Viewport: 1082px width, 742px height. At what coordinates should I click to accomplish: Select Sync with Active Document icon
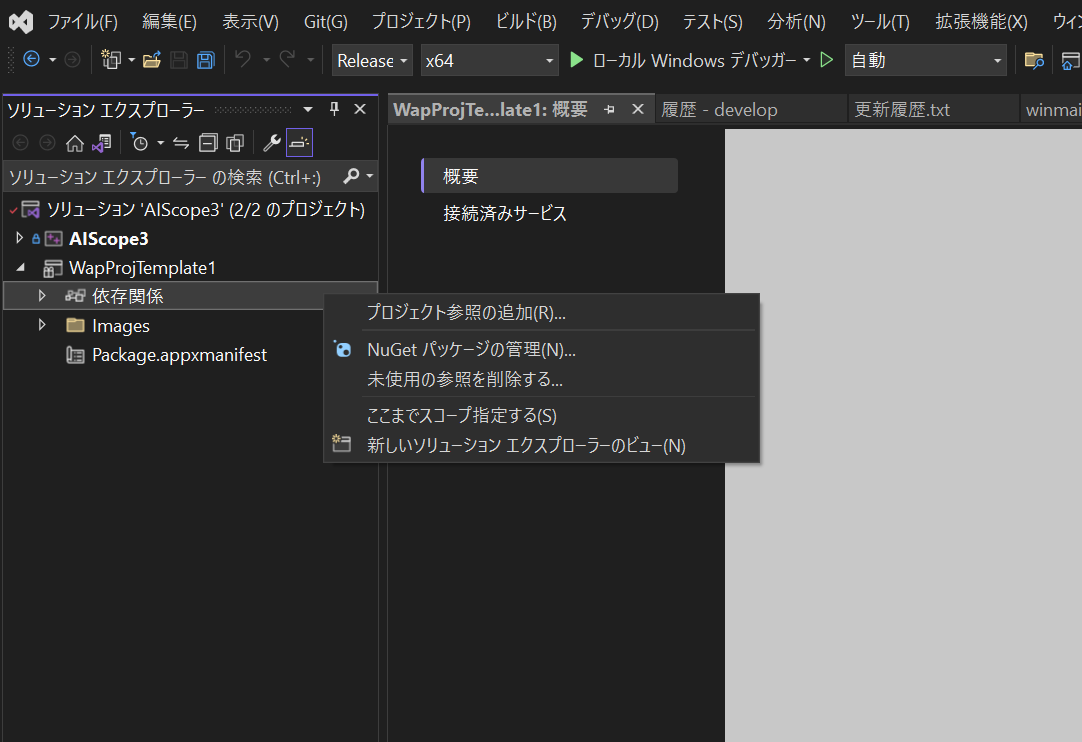tap(180, 142)
